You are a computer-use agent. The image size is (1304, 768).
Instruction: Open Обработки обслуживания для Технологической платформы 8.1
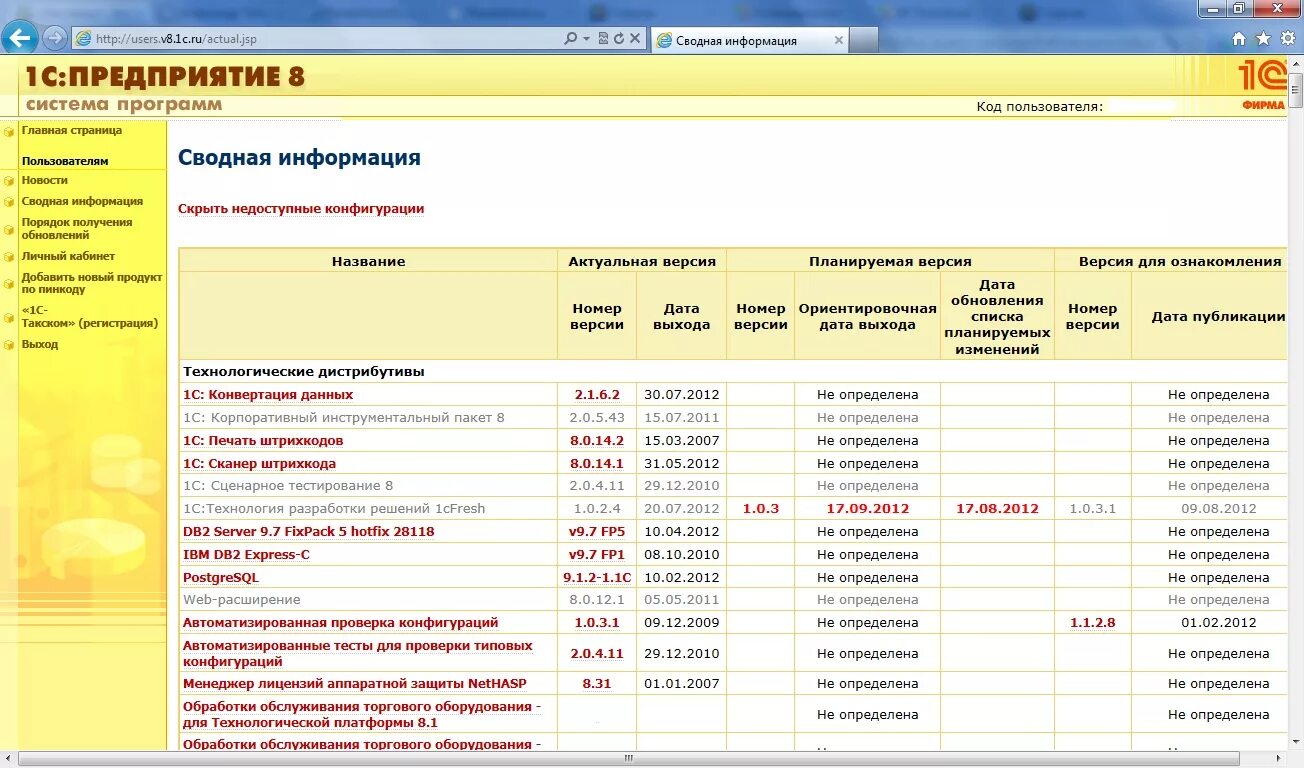(x=362, y=715)
